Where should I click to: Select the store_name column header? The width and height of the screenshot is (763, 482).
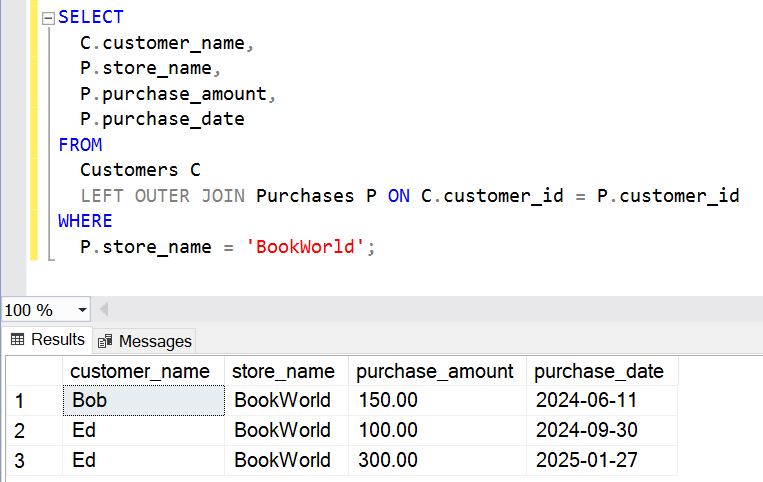pos(283,371)
